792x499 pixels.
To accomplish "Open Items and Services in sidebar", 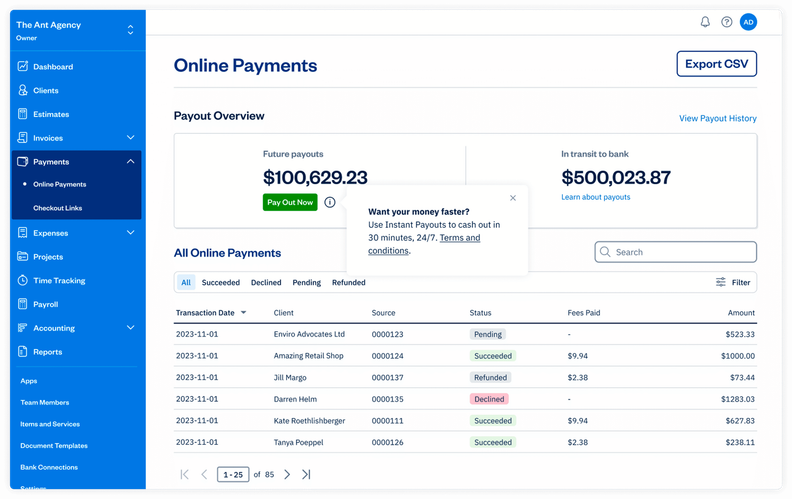I will (x=50, y=424).
